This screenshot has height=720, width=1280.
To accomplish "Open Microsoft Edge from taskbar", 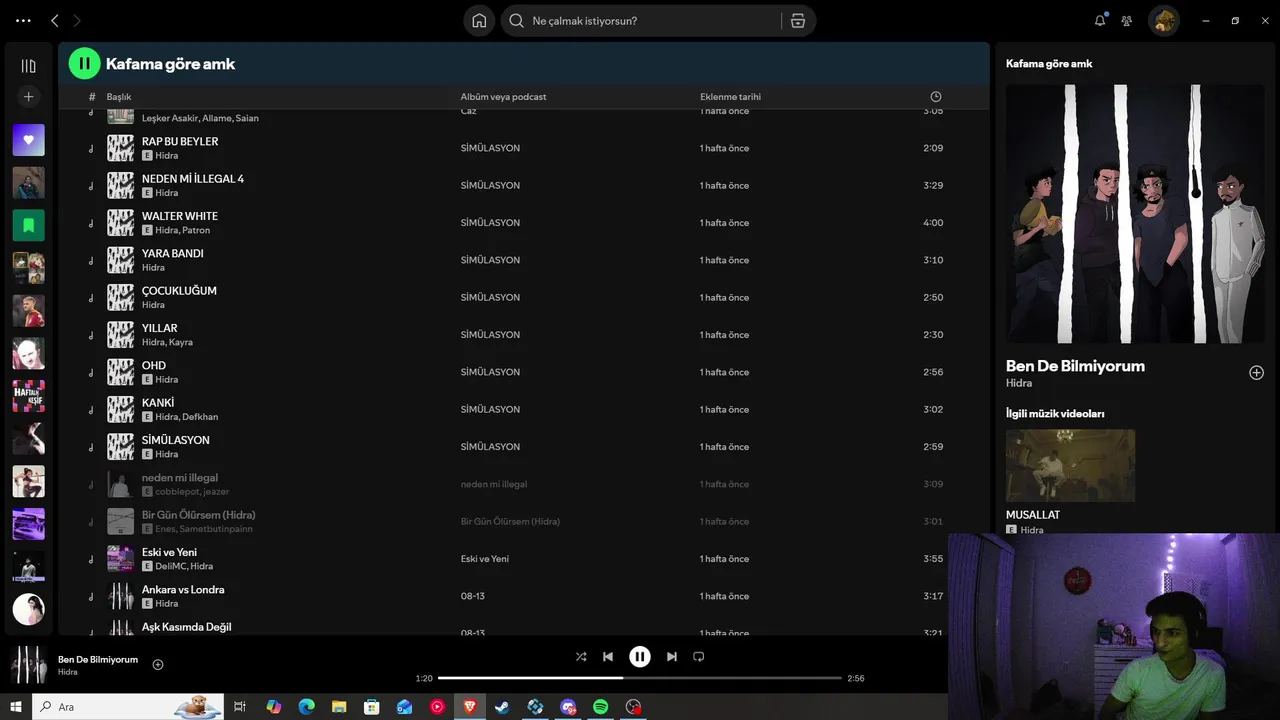I will pos(307,707).
